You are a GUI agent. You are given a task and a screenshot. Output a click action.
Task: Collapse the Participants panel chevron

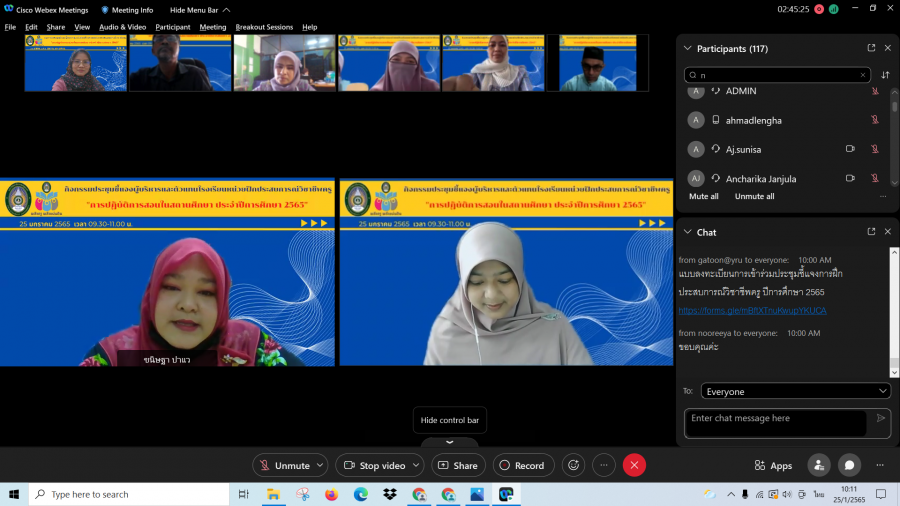click(686, 48)
